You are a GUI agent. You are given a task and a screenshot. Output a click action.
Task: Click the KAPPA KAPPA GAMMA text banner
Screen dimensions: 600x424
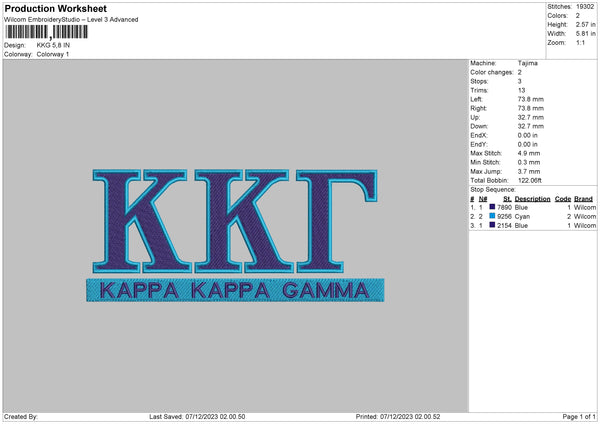(x=234, y=293)
